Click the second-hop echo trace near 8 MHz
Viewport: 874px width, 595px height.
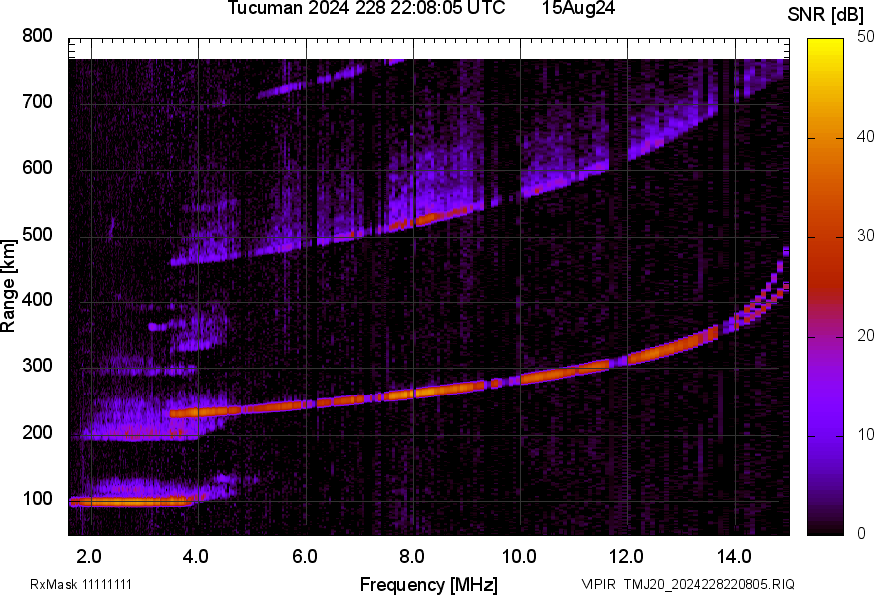tap(413, 222)
